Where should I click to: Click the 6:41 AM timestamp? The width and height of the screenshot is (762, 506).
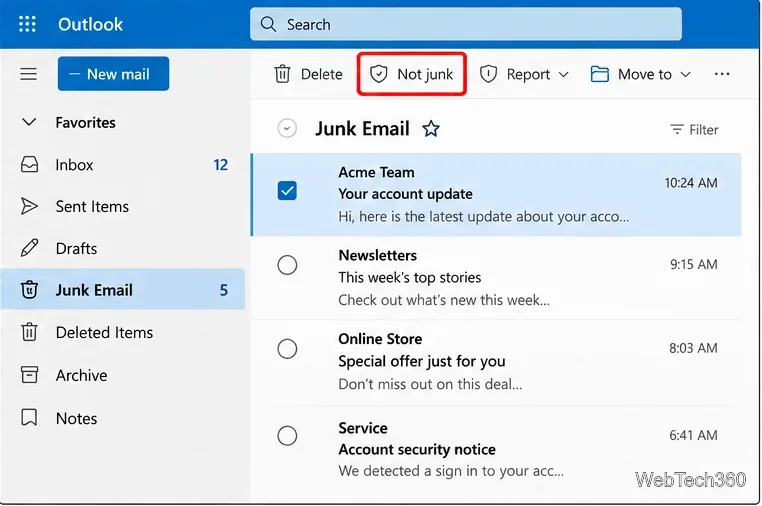(693, 435)
